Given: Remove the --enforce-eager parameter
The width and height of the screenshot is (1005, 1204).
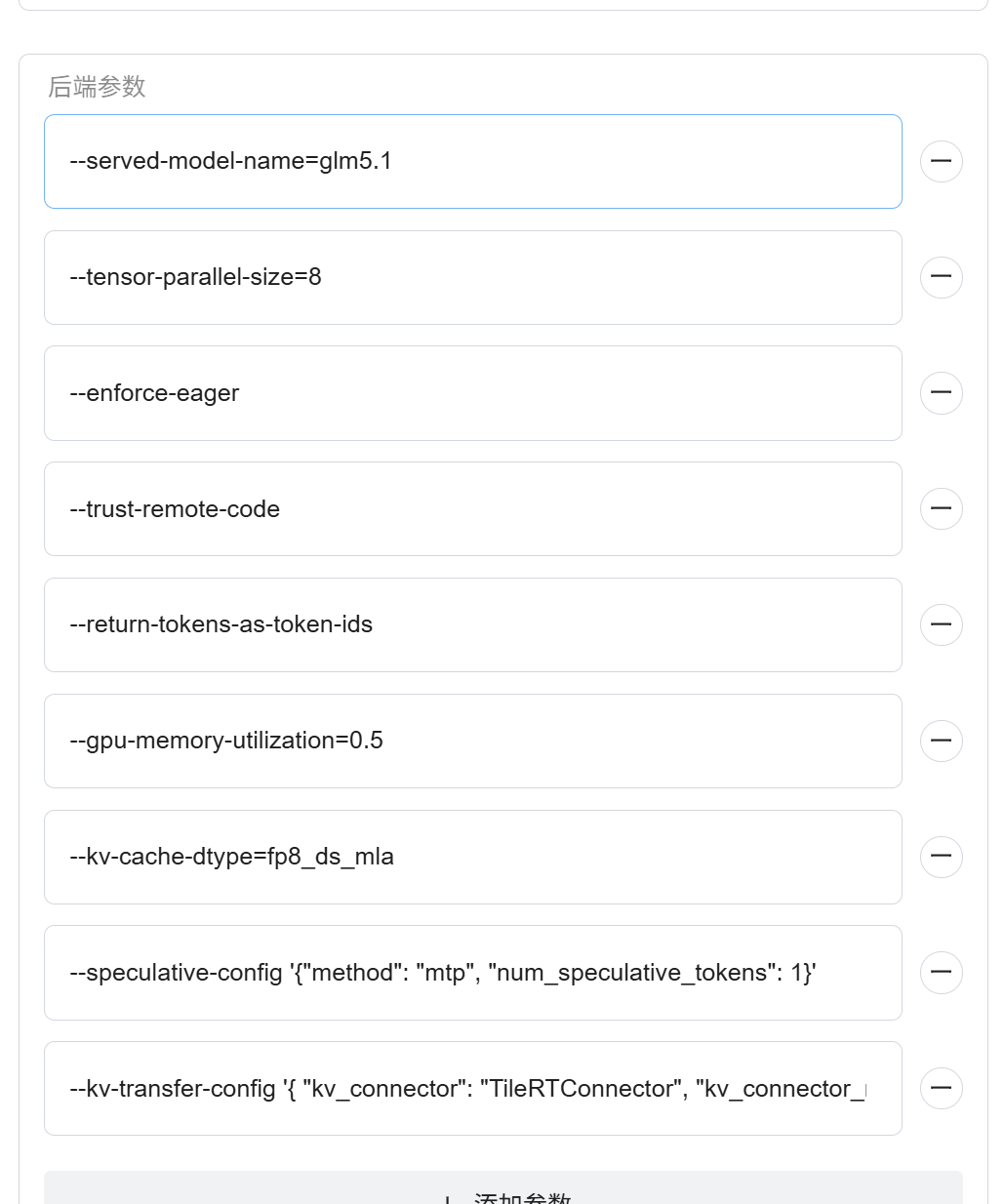Looking at the screenshot, I should (942, 393).
